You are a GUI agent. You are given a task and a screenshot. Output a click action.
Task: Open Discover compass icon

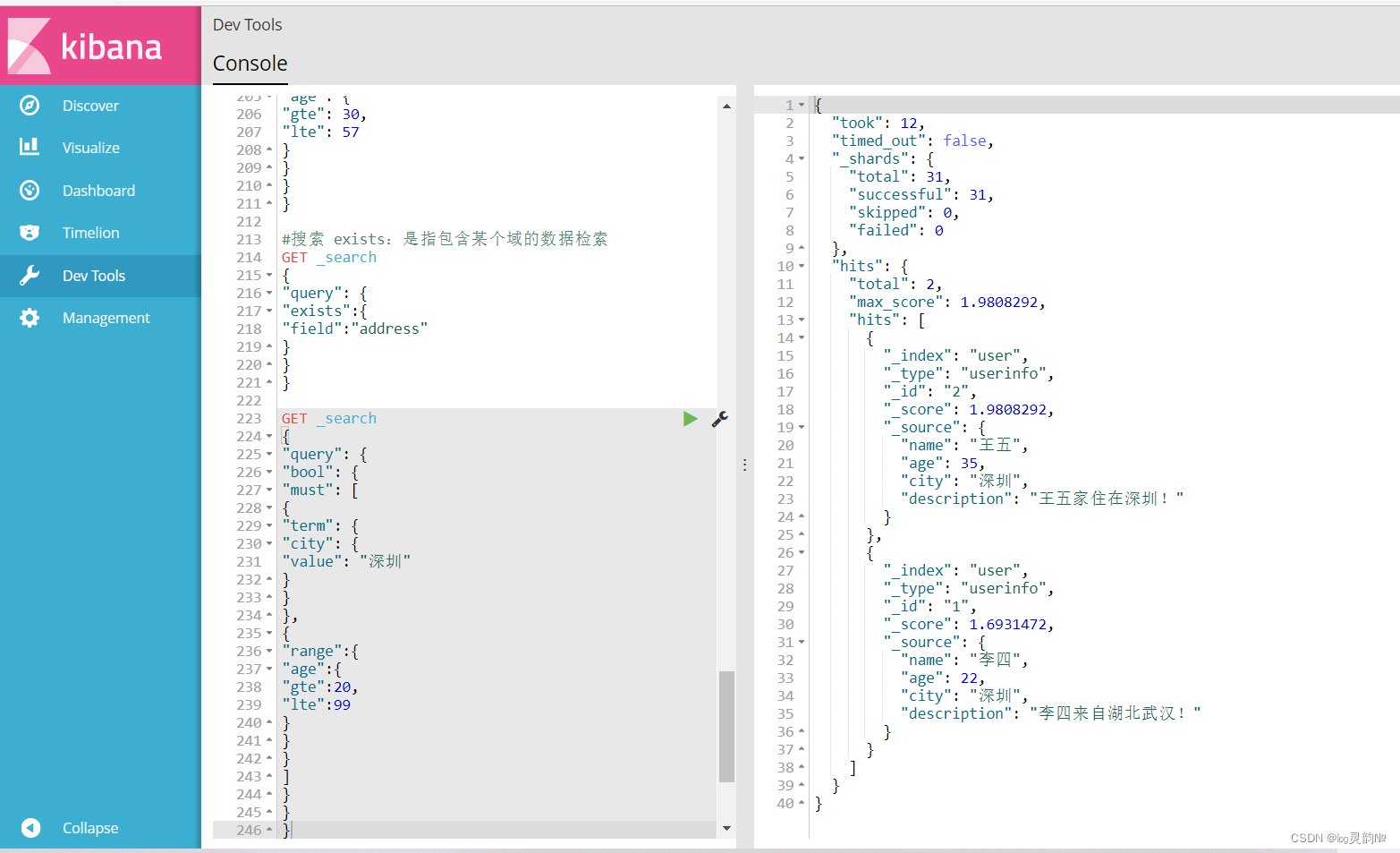tap(30, 106)
